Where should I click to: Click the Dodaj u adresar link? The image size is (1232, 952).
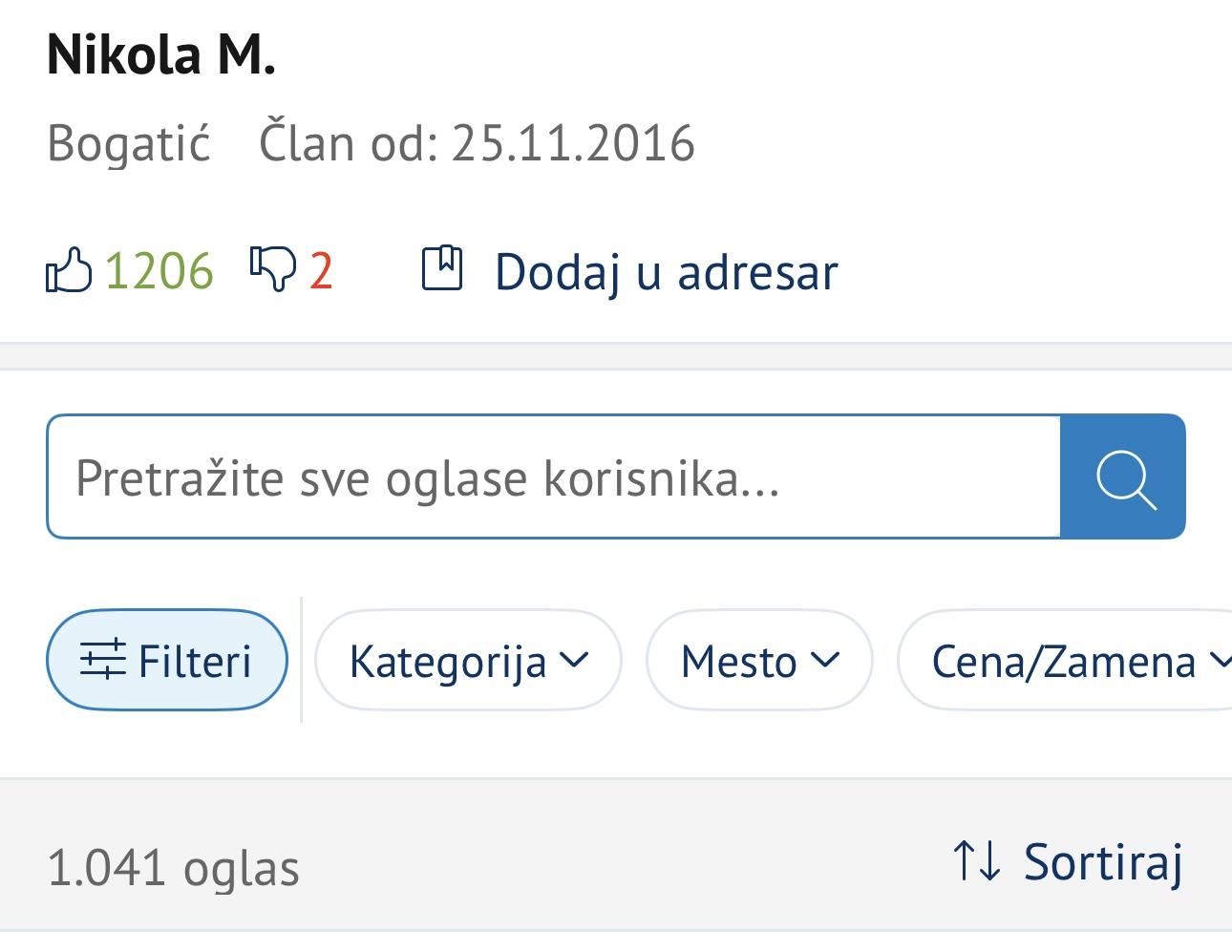click(x=666, y=272)
